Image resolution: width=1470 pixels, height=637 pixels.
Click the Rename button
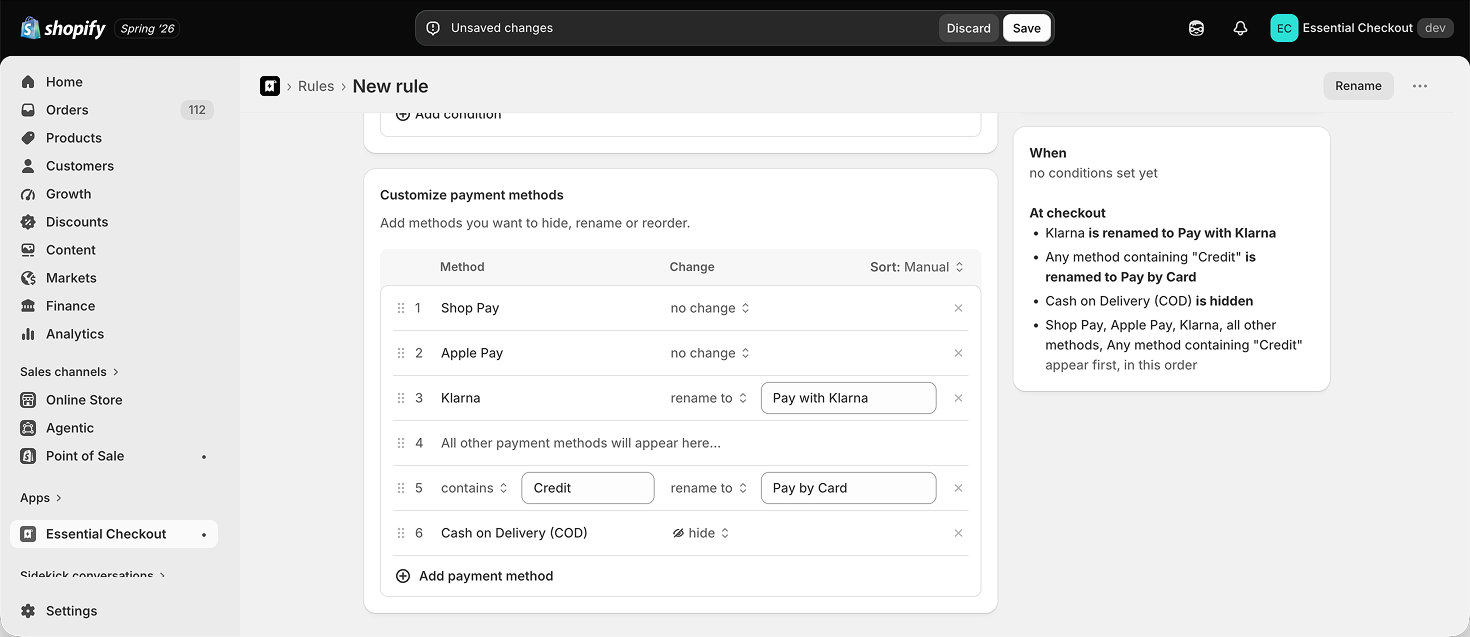(1358, 86)
